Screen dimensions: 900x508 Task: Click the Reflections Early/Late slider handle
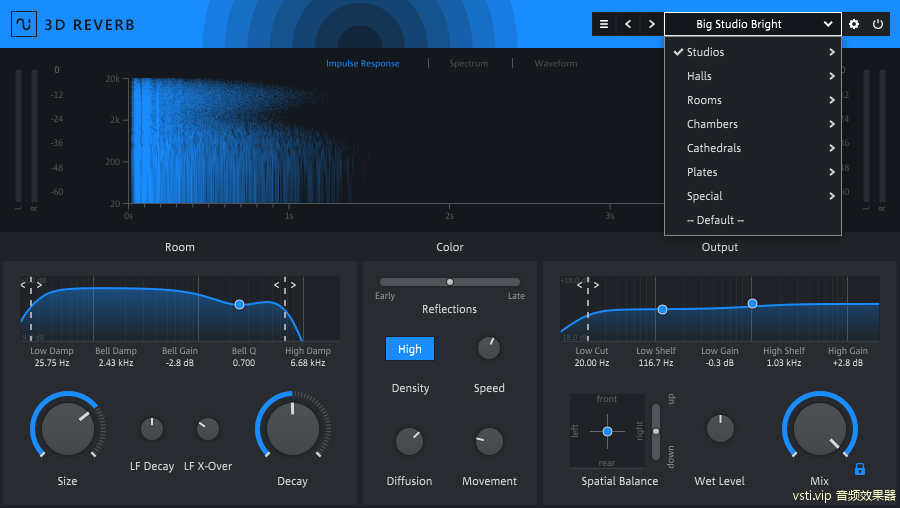pyautogui.click(x=450, y=282)
